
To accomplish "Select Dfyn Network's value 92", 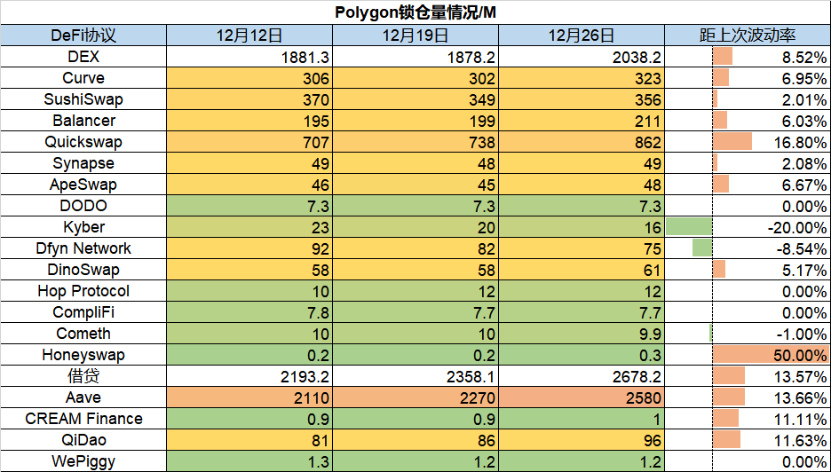I will 249,248.
